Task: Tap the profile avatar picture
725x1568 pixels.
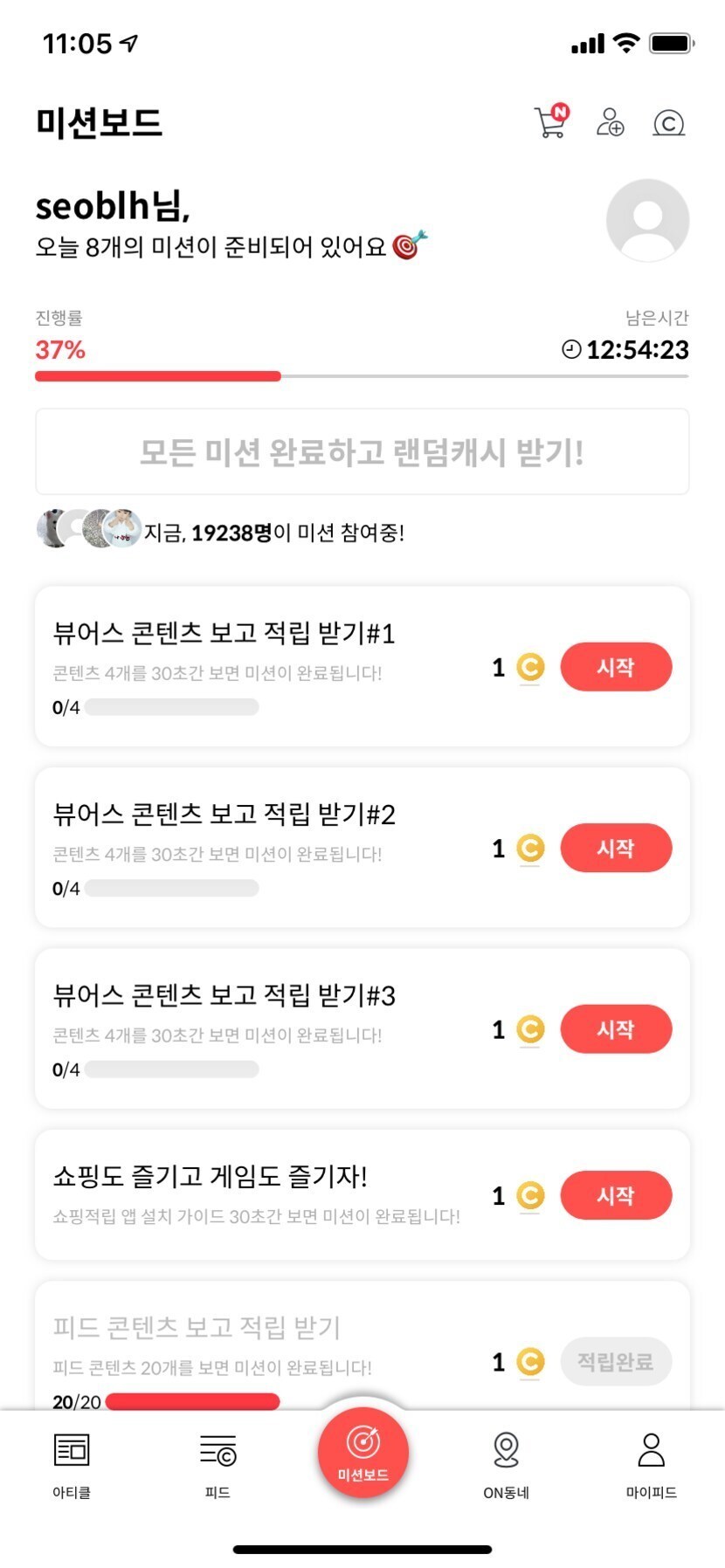Action: pos(647,221)
